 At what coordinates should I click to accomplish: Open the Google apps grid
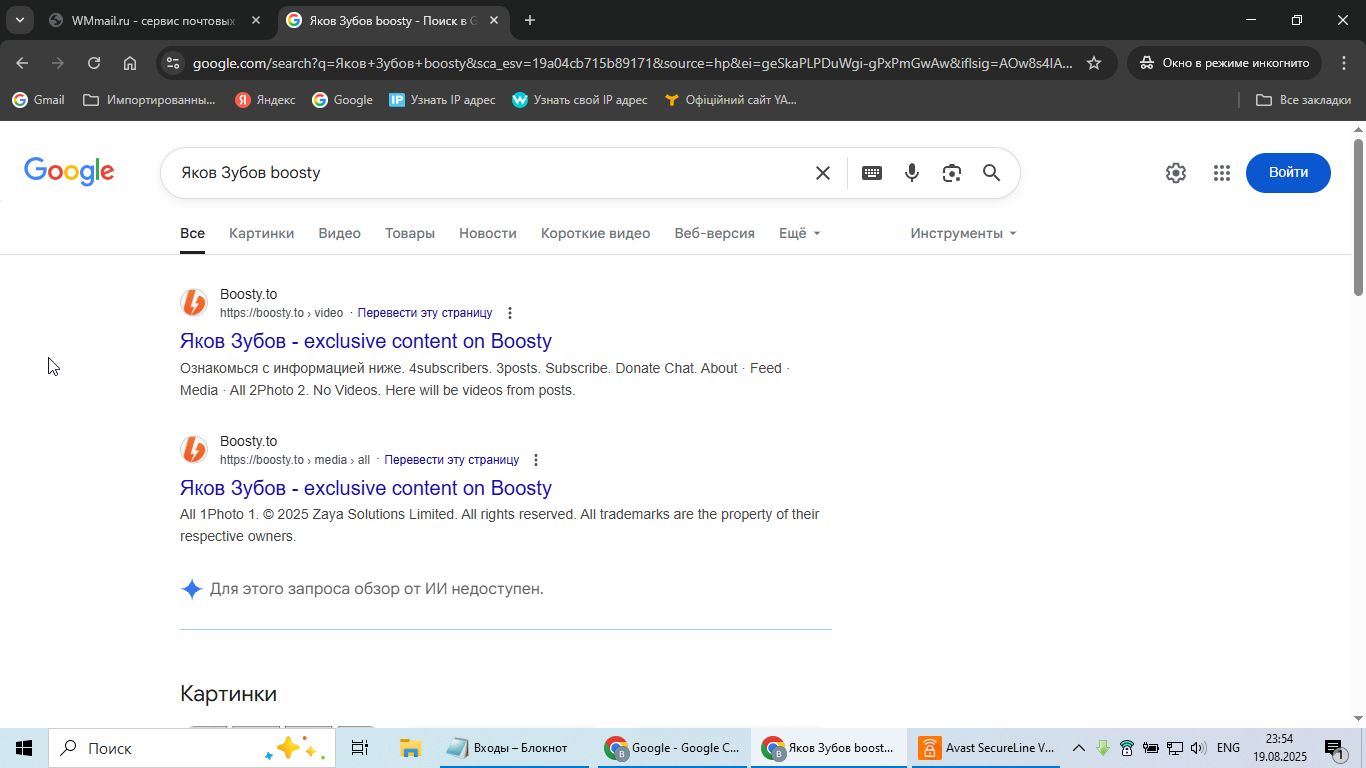tap(1222, 173)
